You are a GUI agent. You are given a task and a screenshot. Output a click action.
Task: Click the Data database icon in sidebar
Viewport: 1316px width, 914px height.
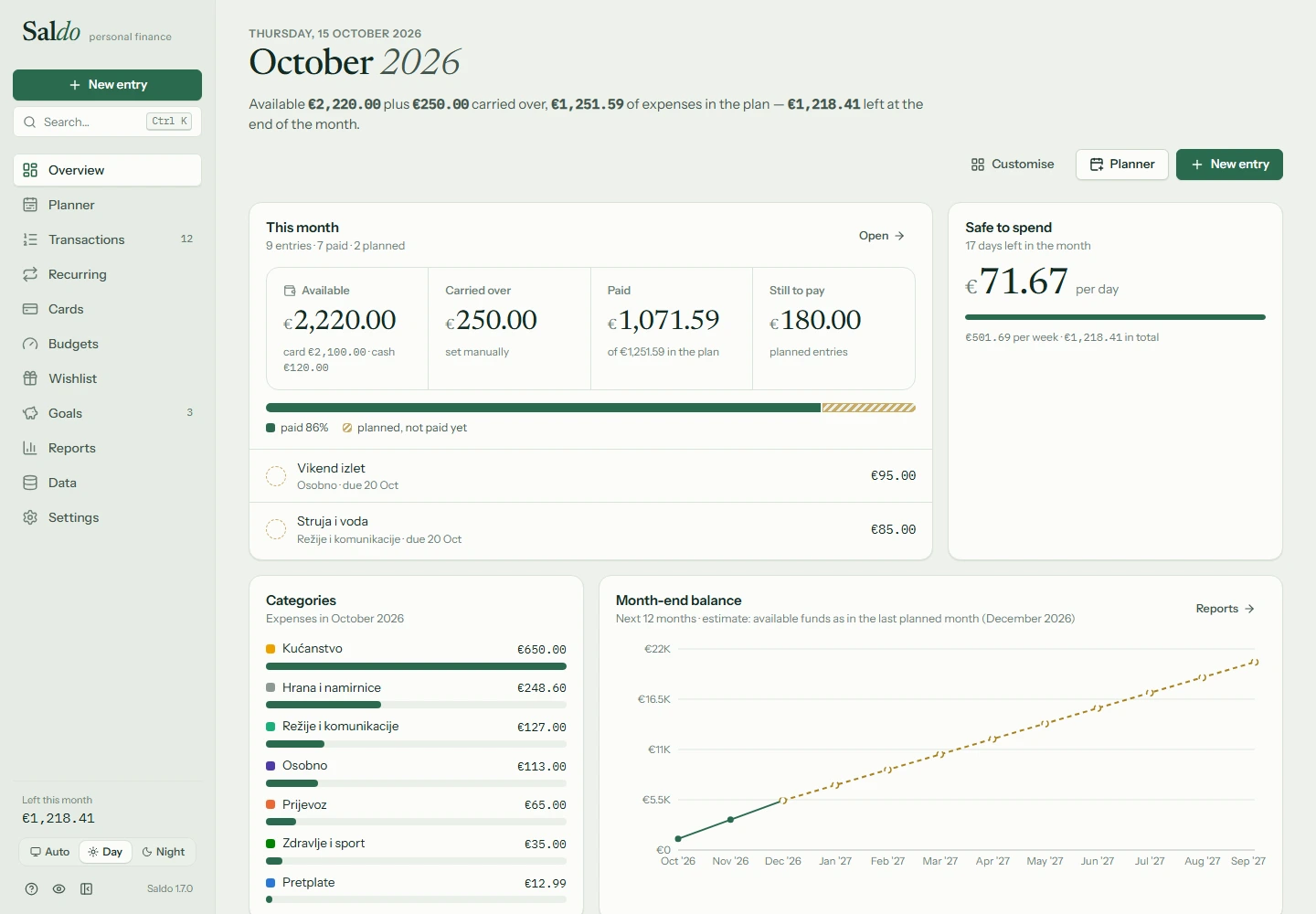30,483
